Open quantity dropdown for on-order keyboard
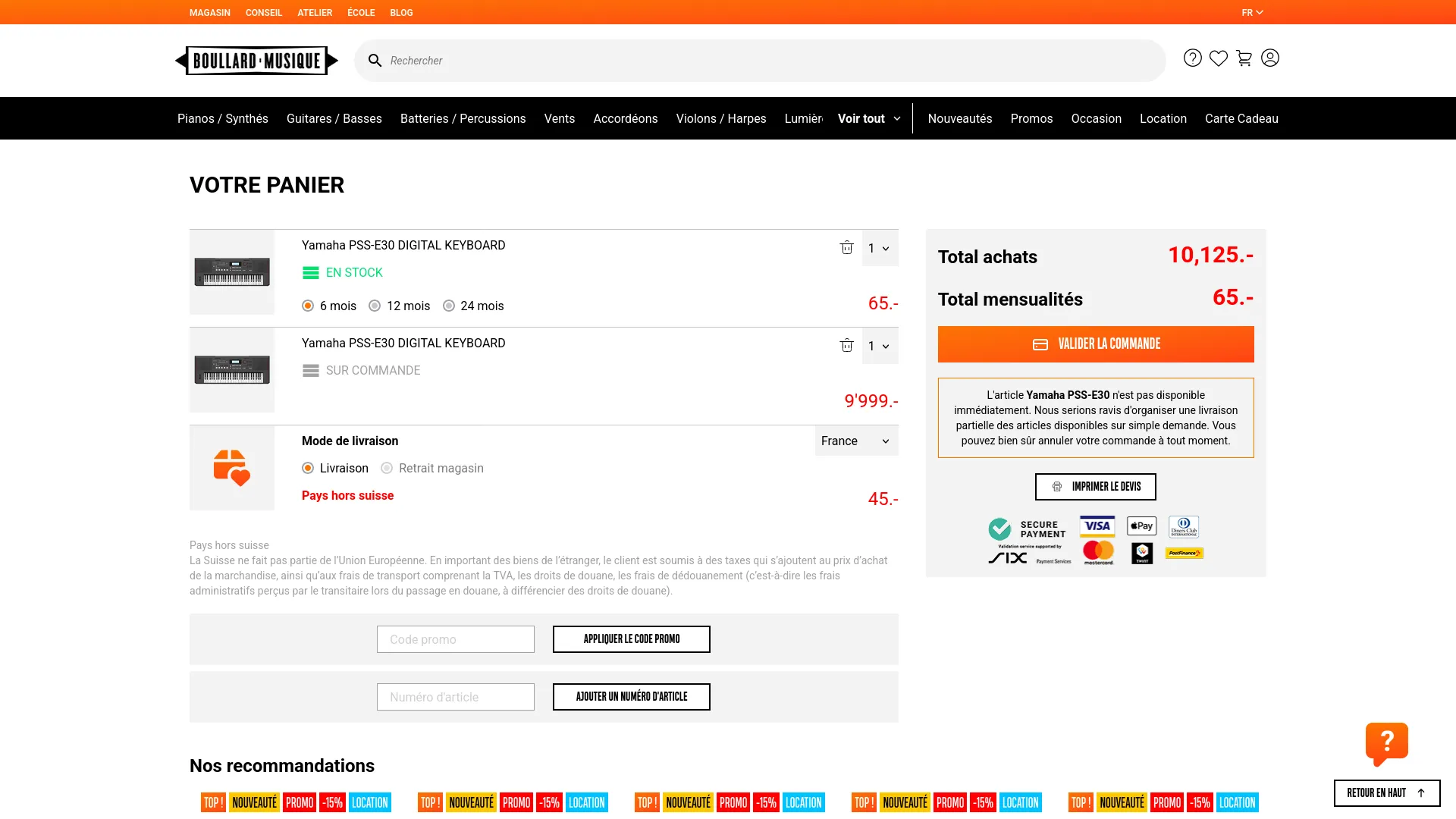Viewport: 1456px width, 819px height. 880,346
